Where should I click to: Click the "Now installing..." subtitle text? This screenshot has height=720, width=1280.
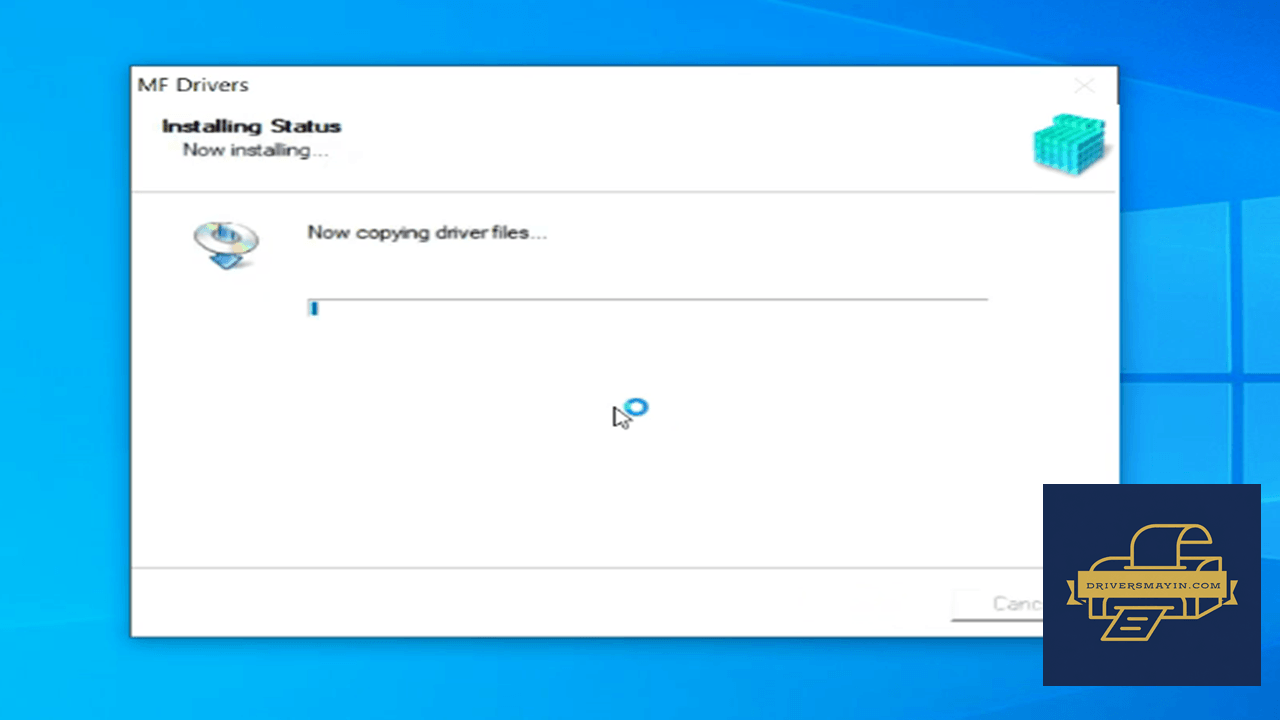click(x=255, y=150)
